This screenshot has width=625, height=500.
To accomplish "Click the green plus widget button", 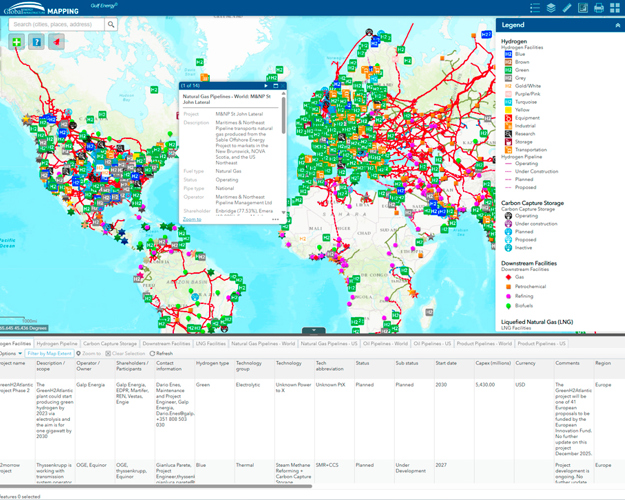I will coord(17,42).
